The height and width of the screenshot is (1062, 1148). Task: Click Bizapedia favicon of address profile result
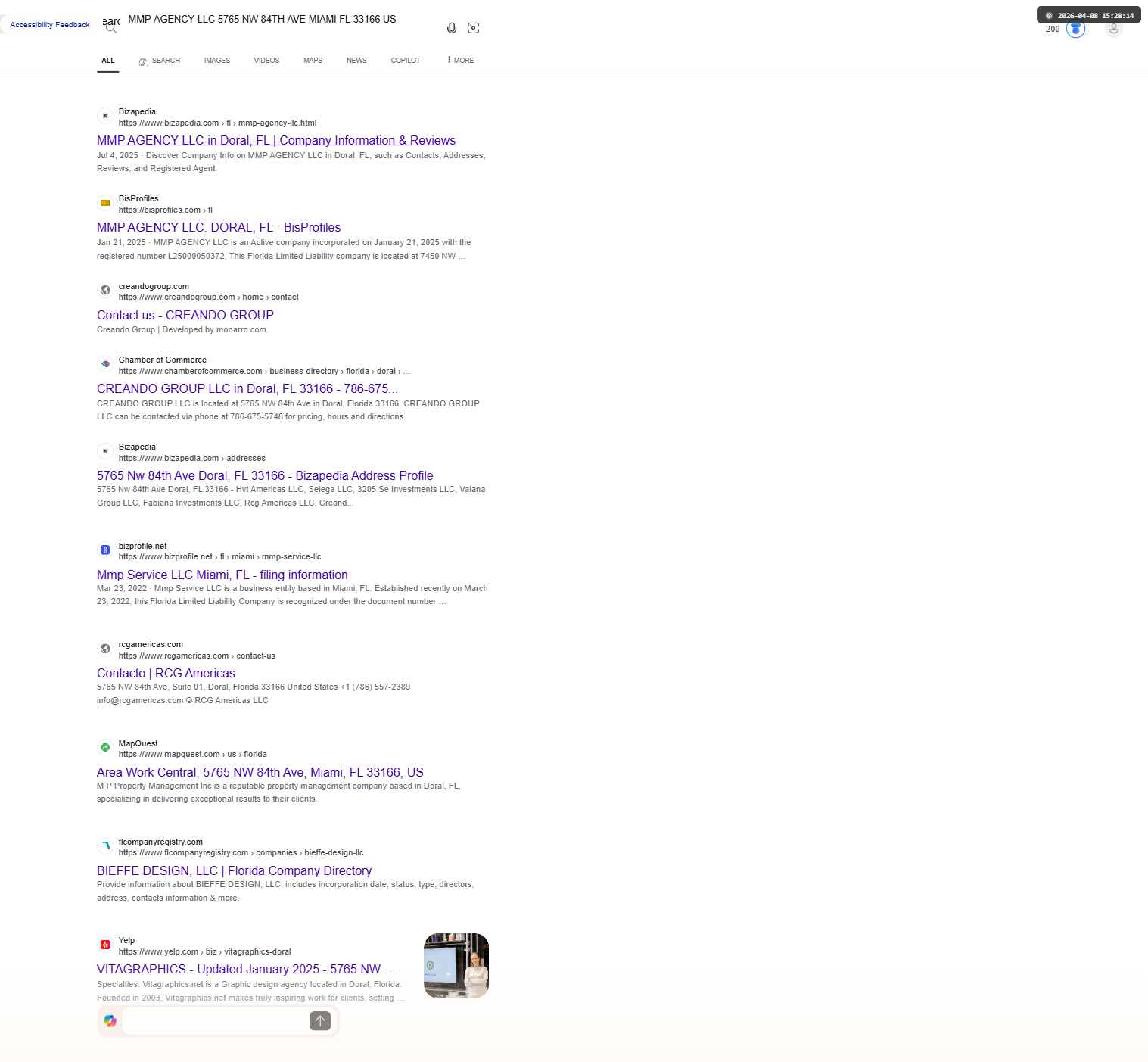pos(105,451)
